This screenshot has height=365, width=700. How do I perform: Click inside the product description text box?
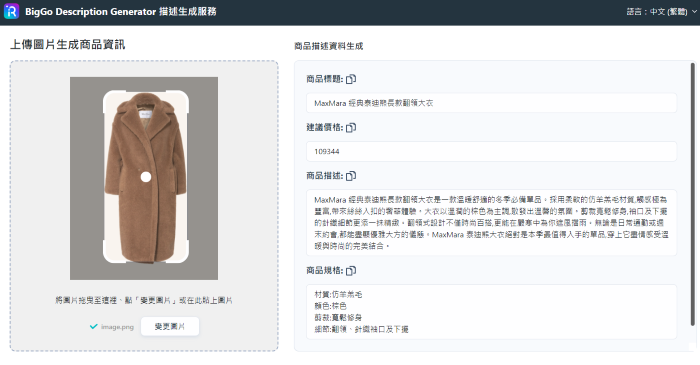(491, 223)
